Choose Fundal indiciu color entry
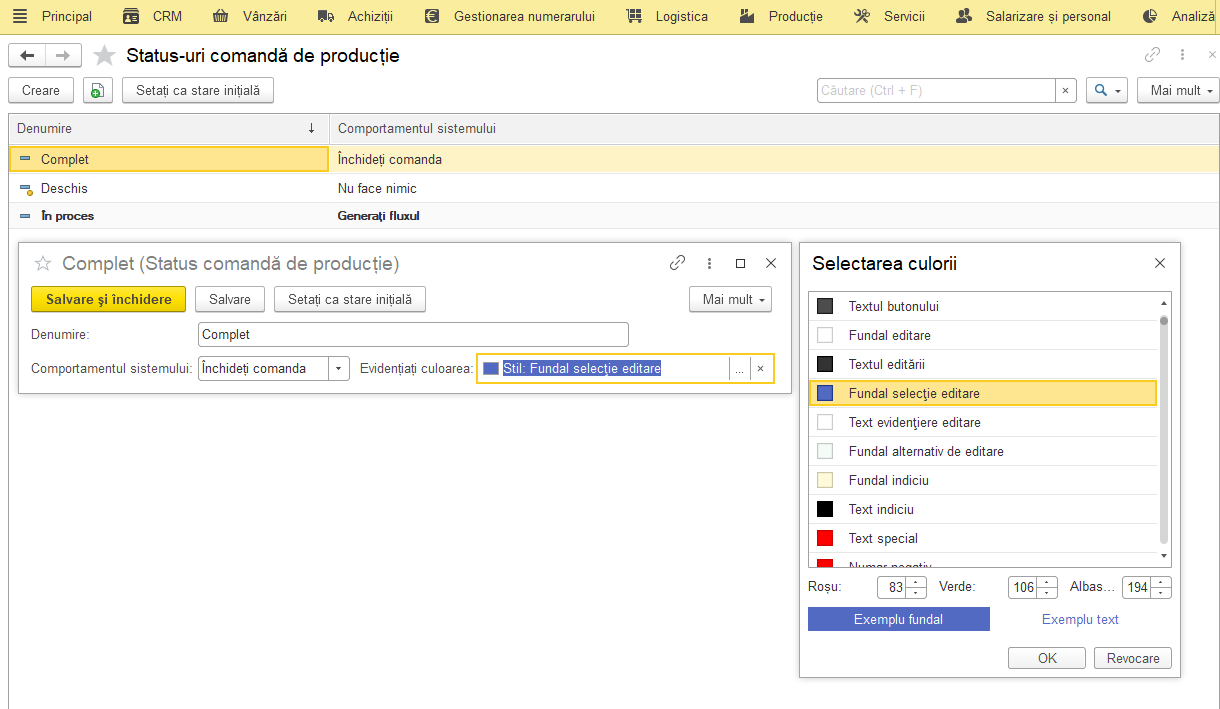 983,480
